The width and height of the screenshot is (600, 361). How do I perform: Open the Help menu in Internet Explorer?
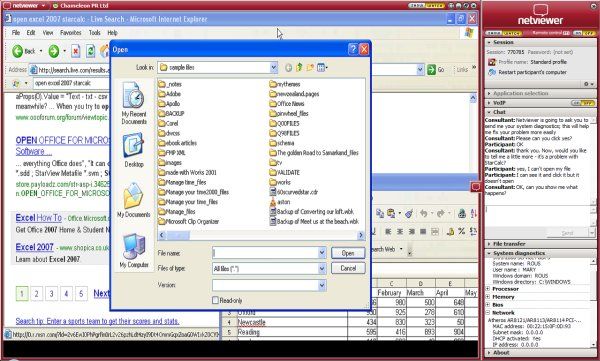[112, 33]
